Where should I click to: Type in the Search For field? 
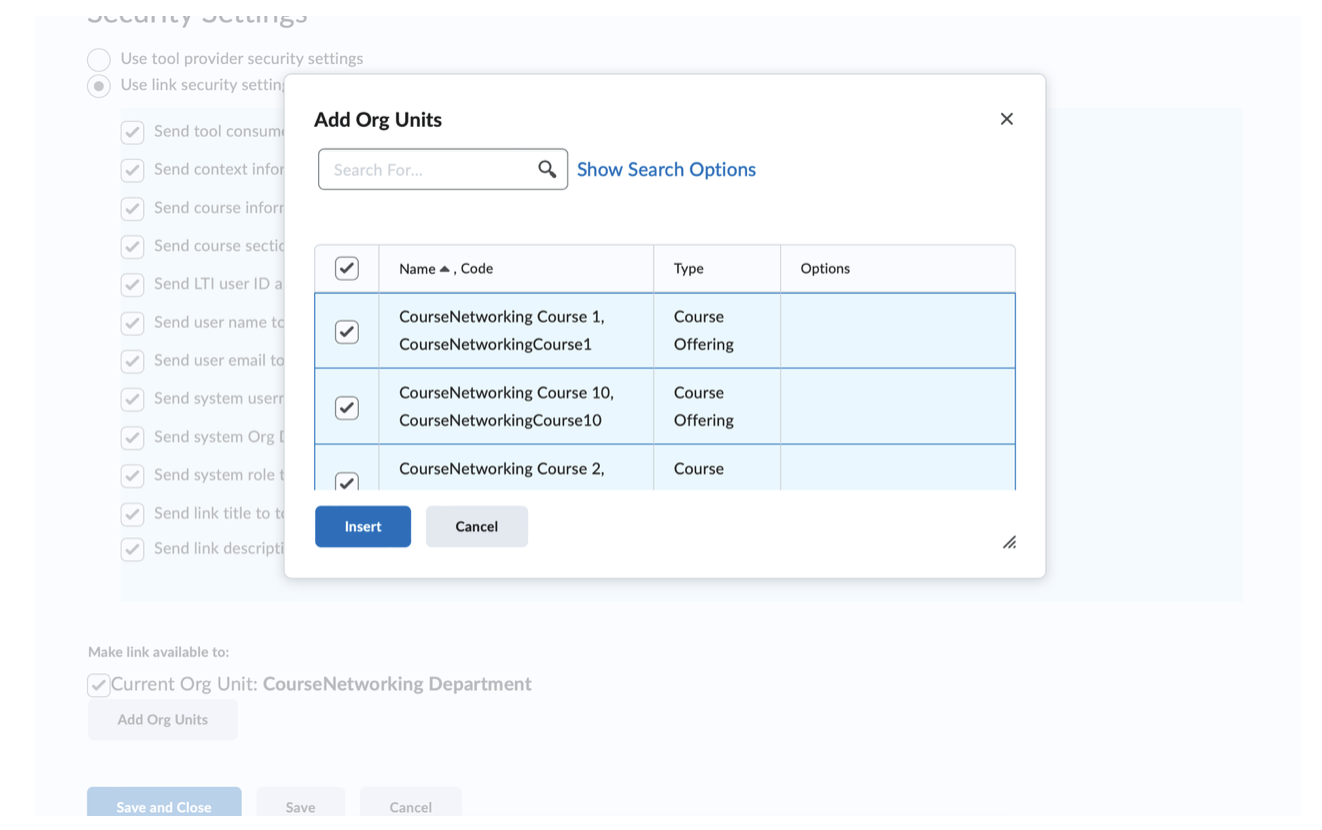click(430, 169)
